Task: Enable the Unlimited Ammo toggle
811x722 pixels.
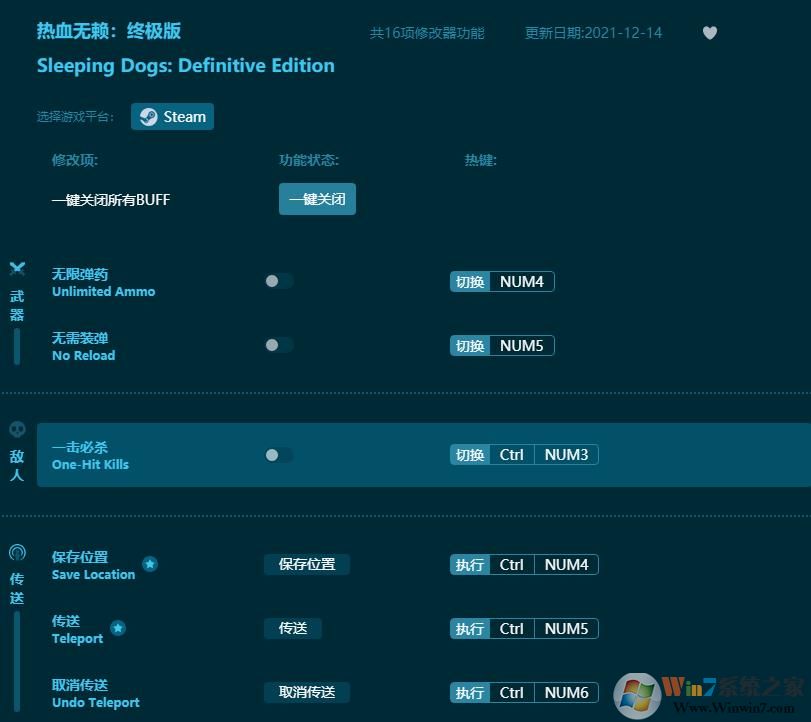Action: tap(278, 281)
